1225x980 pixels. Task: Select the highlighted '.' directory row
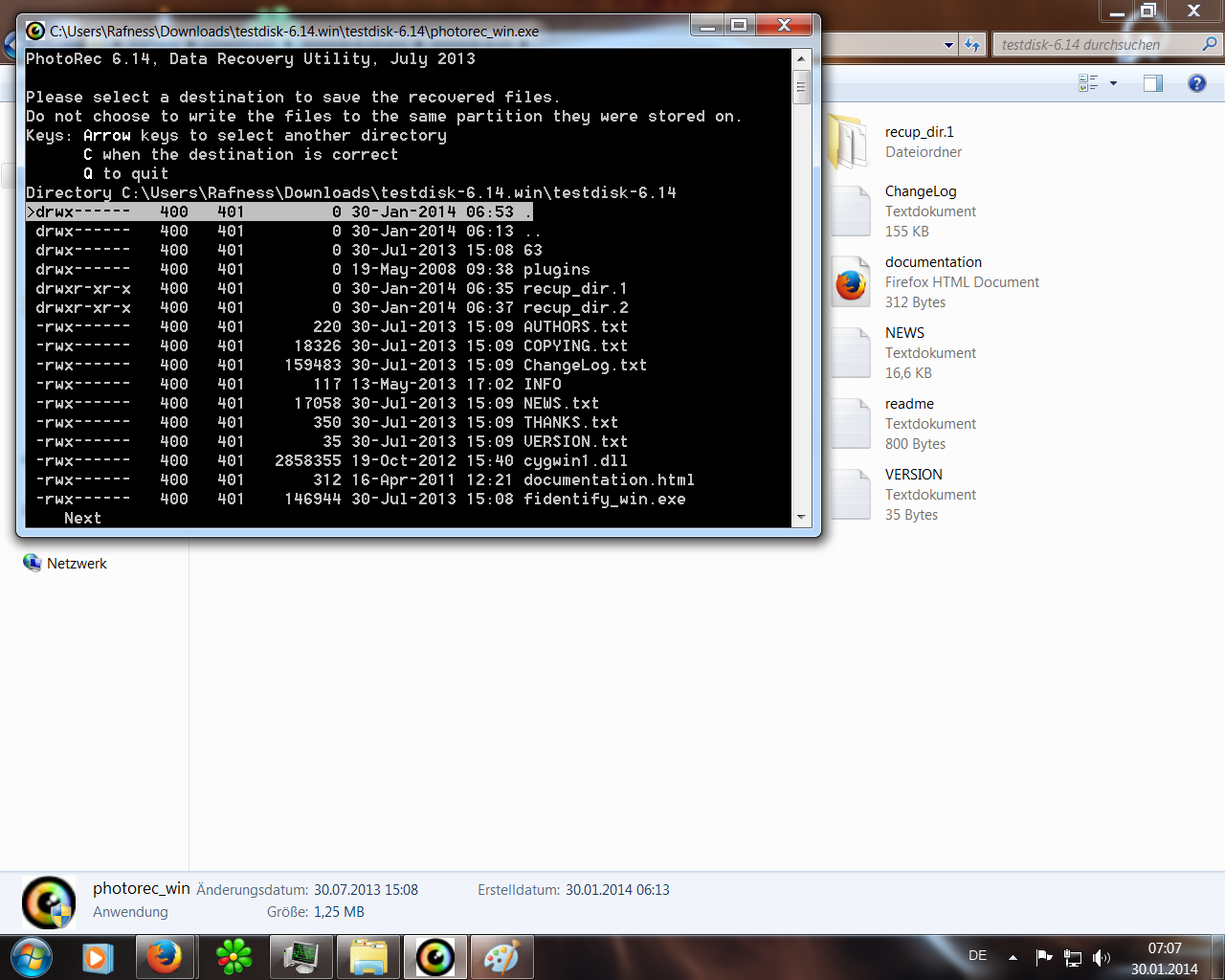coord(279,212)
